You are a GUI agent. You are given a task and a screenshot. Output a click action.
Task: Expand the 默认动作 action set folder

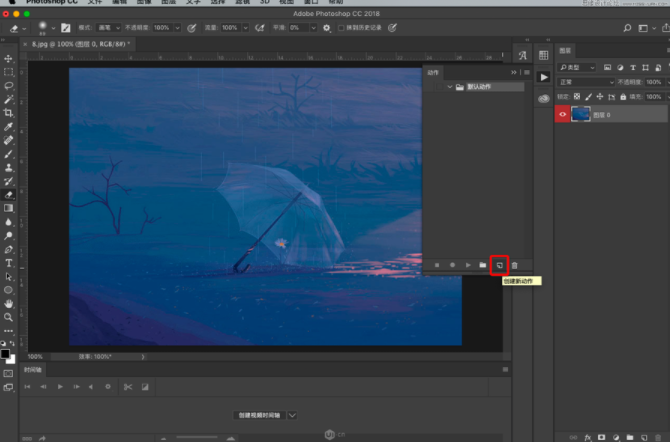(450, 87)
